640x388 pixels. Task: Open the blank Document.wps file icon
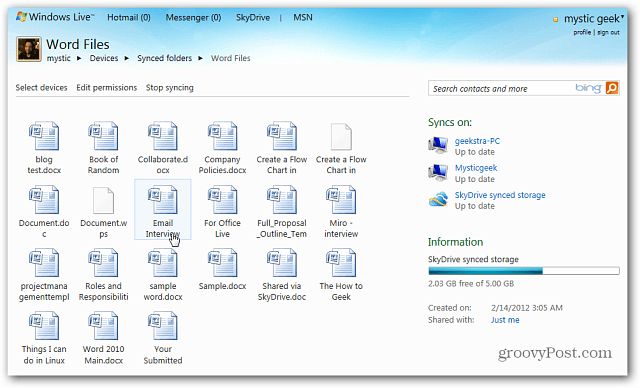(103, 200)
